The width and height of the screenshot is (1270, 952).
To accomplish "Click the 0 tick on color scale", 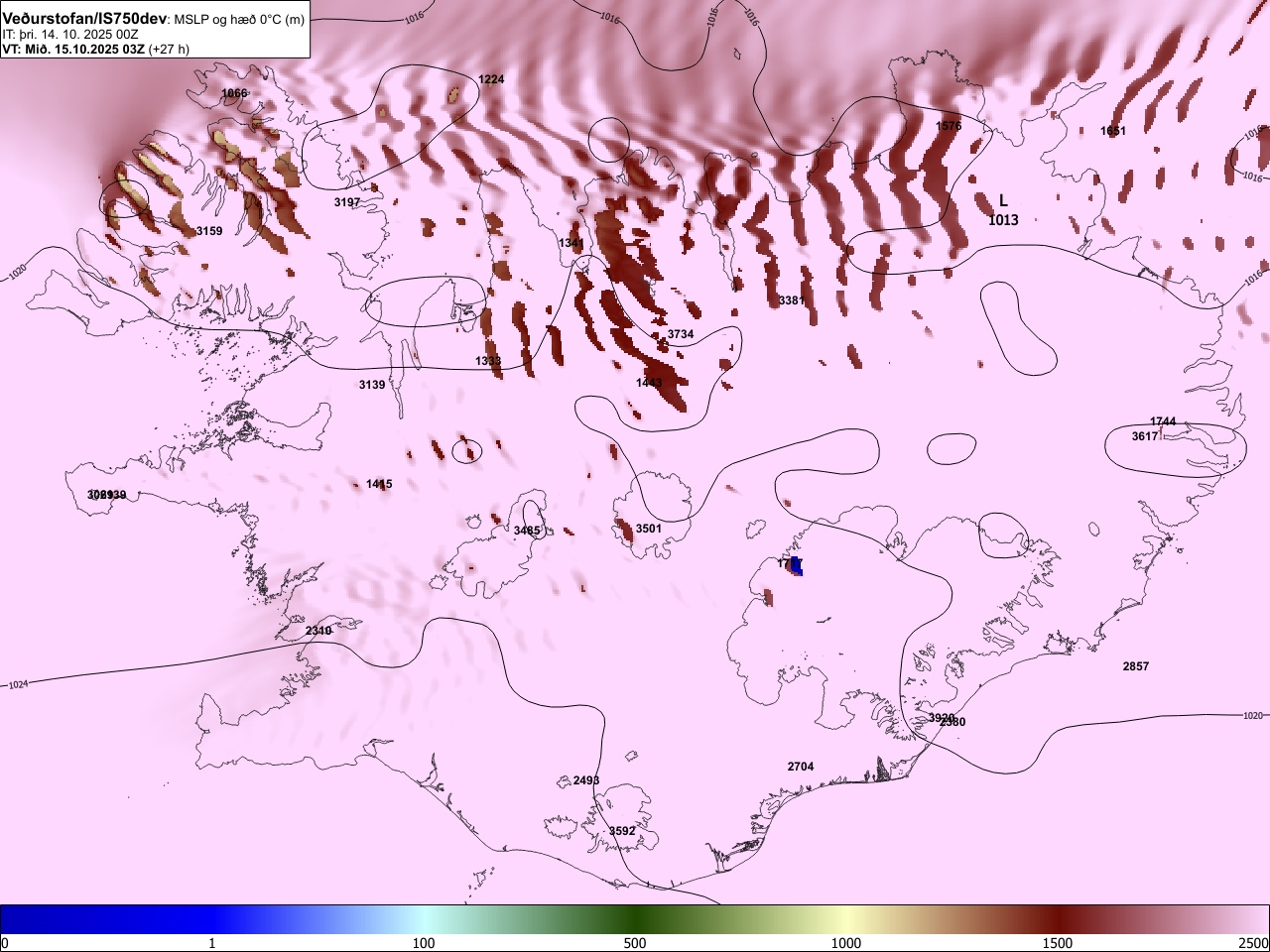I will point(5,943).
